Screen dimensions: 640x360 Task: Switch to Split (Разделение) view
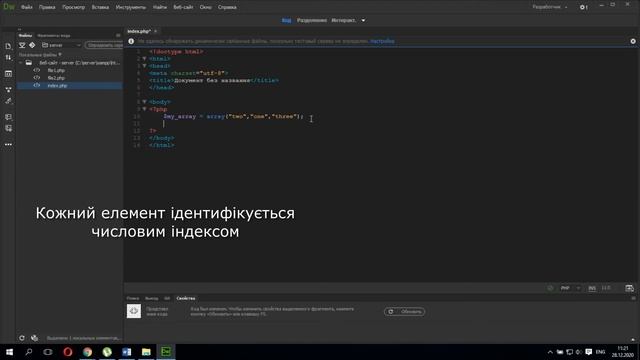[311, 20]
